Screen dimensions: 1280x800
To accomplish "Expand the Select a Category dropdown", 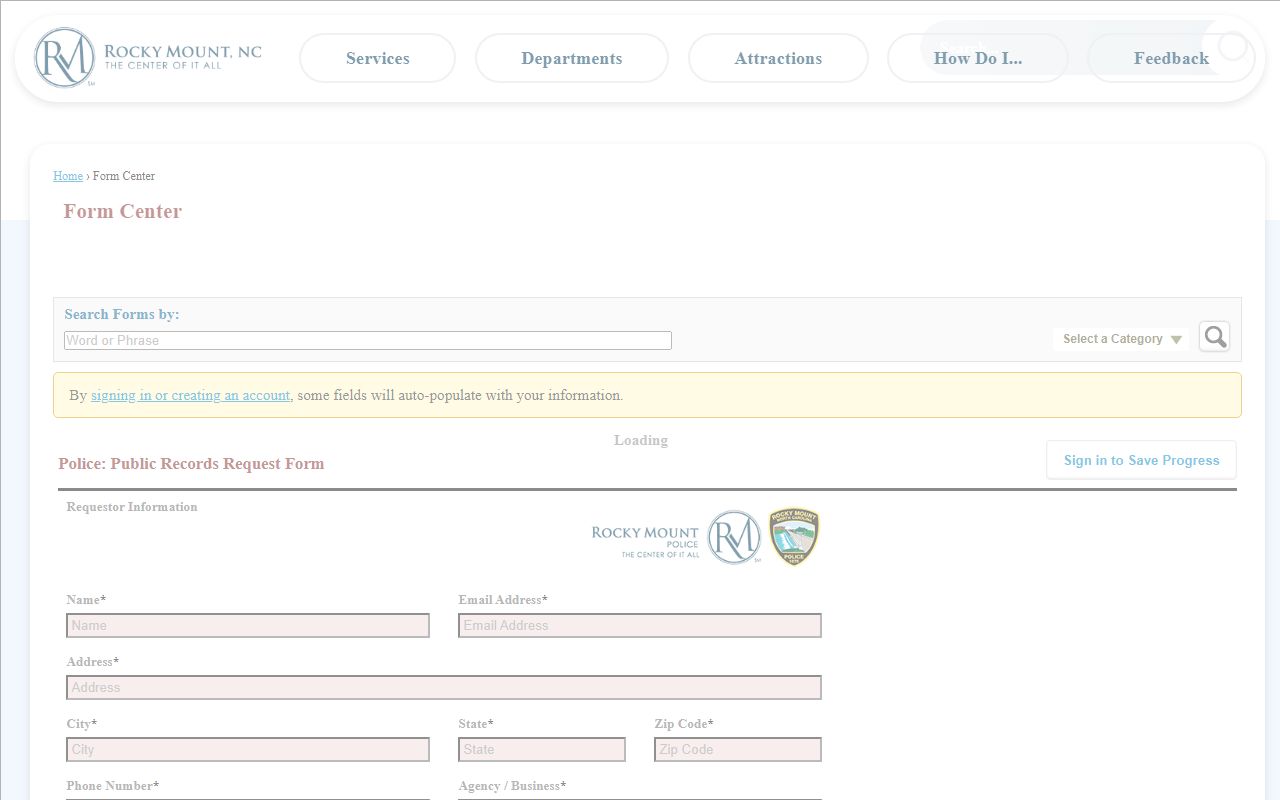I will coord(1121,339).
